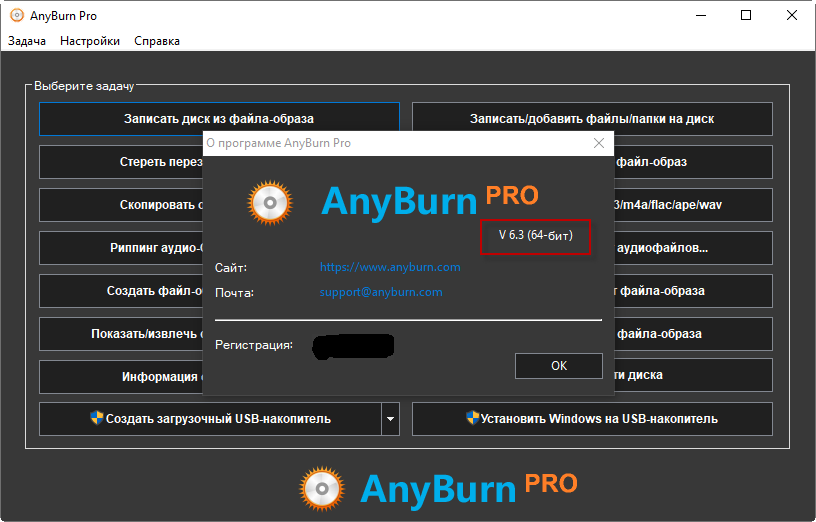Click the Сайт: label
Image resolution: width=816 pixels, height=522 pixels.
pyautogui.click(x=231, y=268)
